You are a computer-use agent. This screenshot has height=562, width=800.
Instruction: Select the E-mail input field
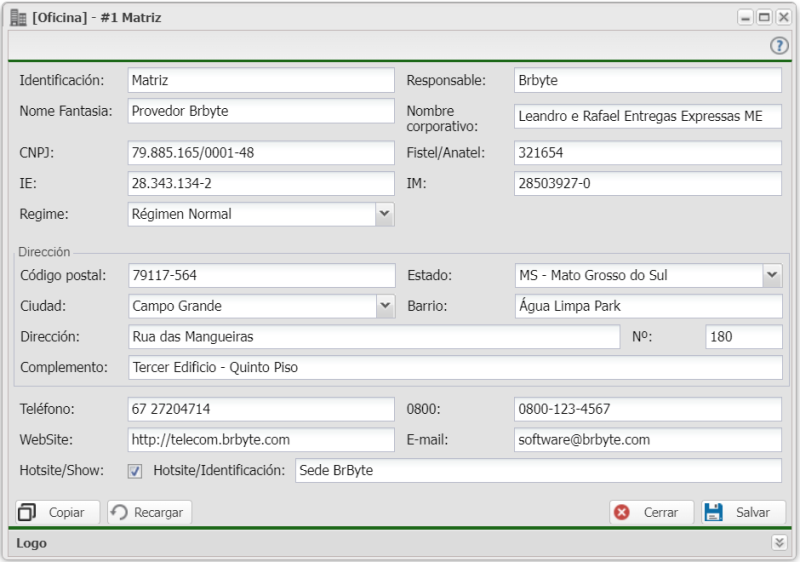point(647,439)
